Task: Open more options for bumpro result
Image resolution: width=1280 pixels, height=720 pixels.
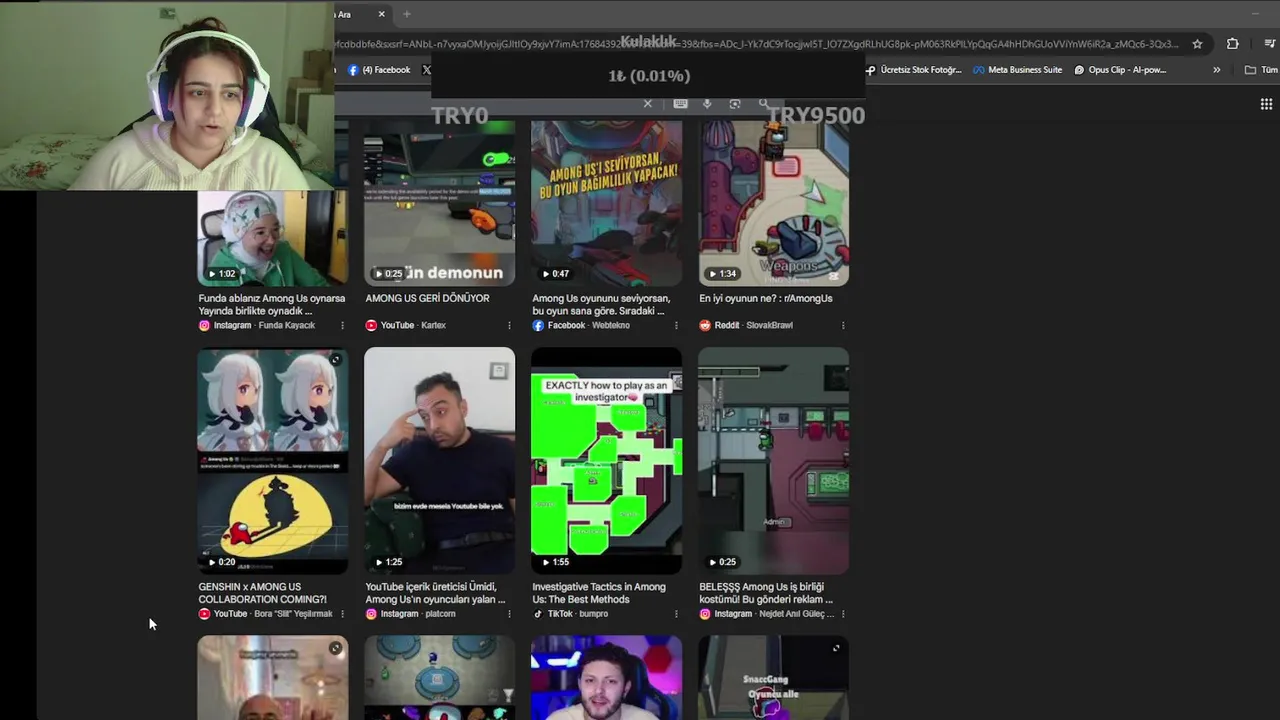Action: pyautogui.click(x=676, y=614)
